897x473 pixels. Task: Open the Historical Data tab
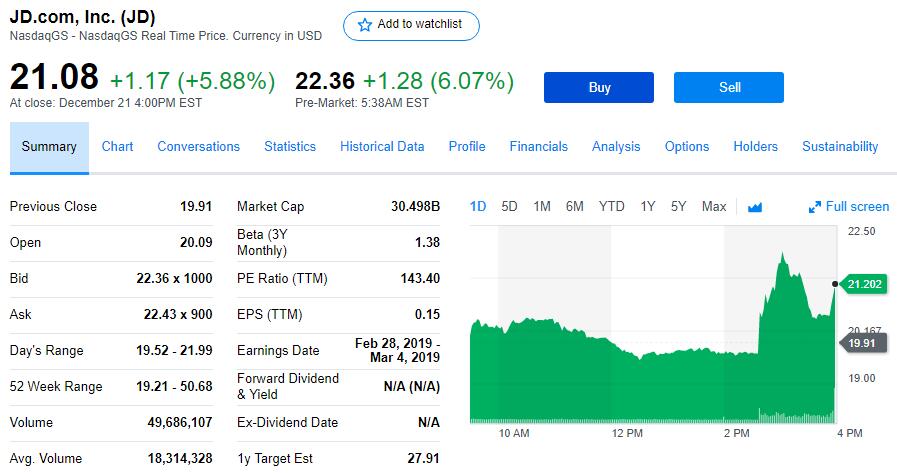[x=382, y=146]
